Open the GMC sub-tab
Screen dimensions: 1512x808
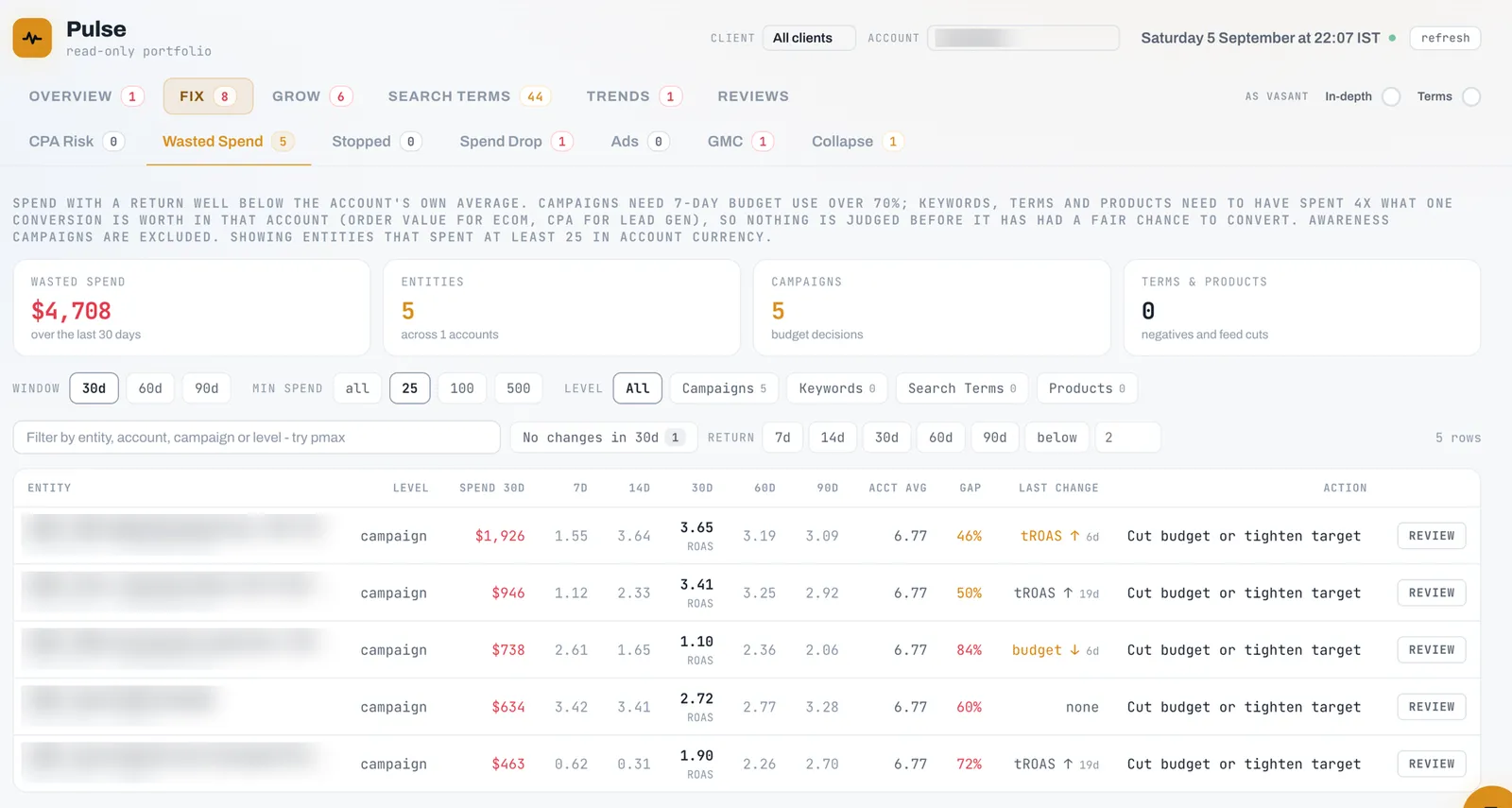point(740,142)
